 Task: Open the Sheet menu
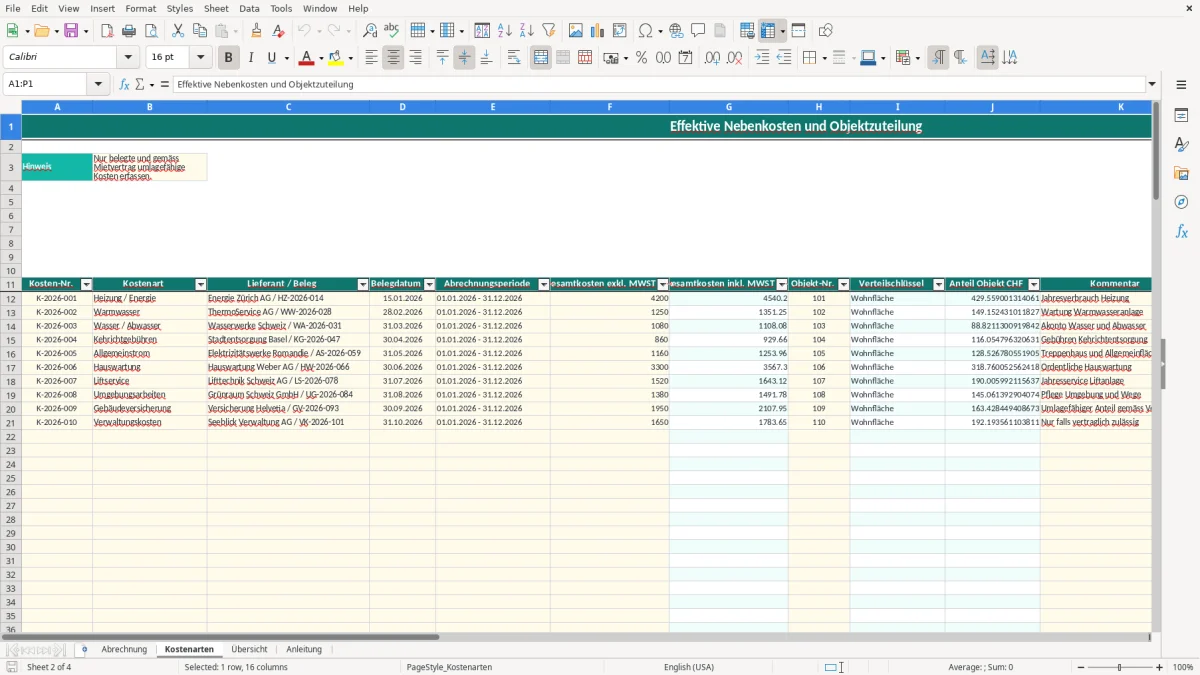click(x=216, y=8)
